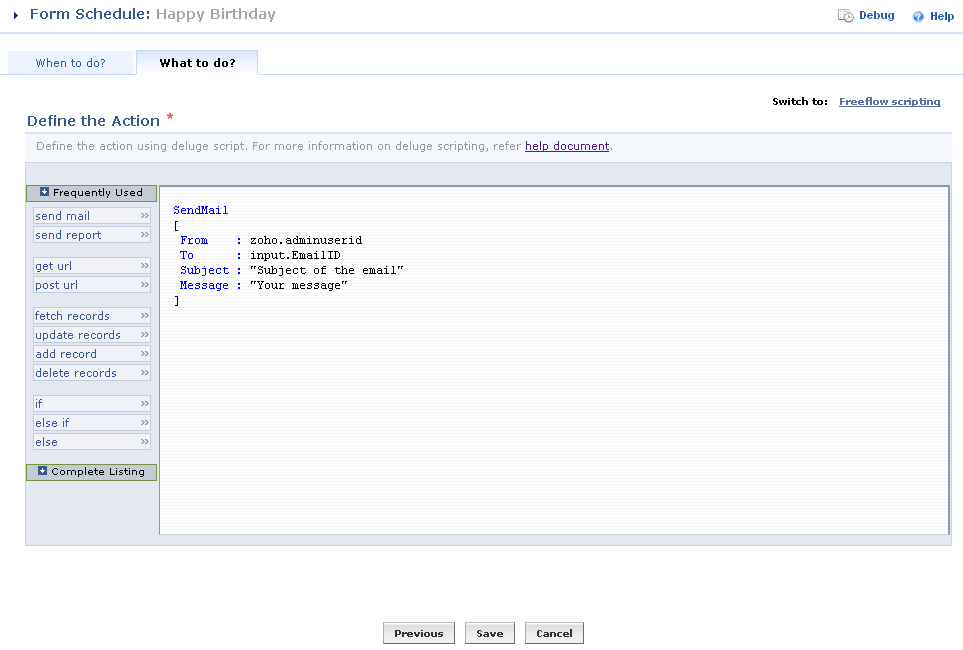Image resolution: width=963 pixels, height=650 pixels.
Task: Click the arrow icon beside Form Schedule title
Action: (x=16, y=16)
